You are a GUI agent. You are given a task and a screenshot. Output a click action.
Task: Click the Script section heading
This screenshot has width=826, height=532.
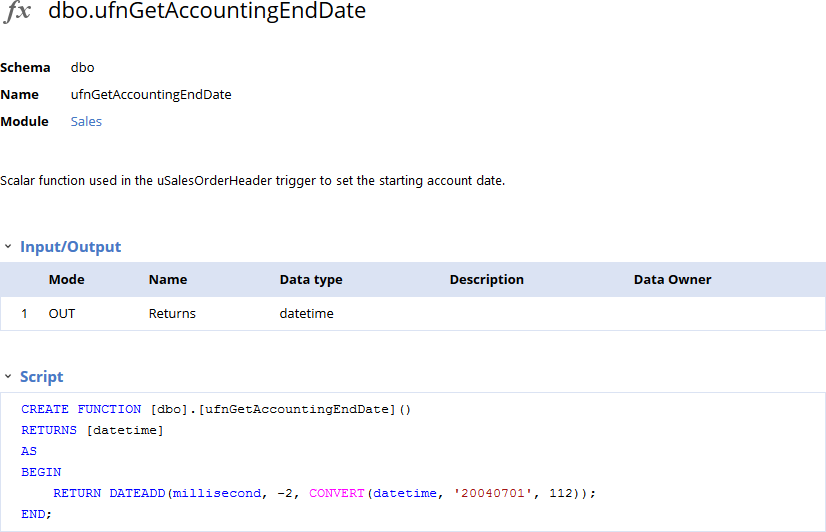point(41,377)
